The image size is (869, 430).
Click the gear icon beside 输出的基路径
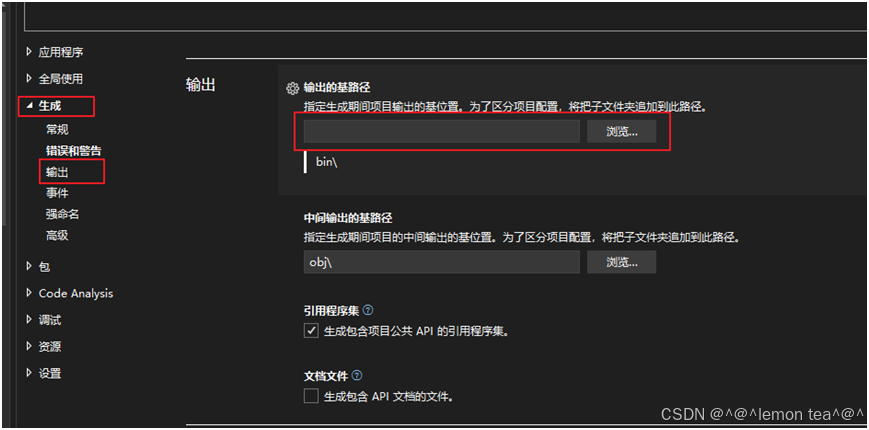(x=292, y=88)
